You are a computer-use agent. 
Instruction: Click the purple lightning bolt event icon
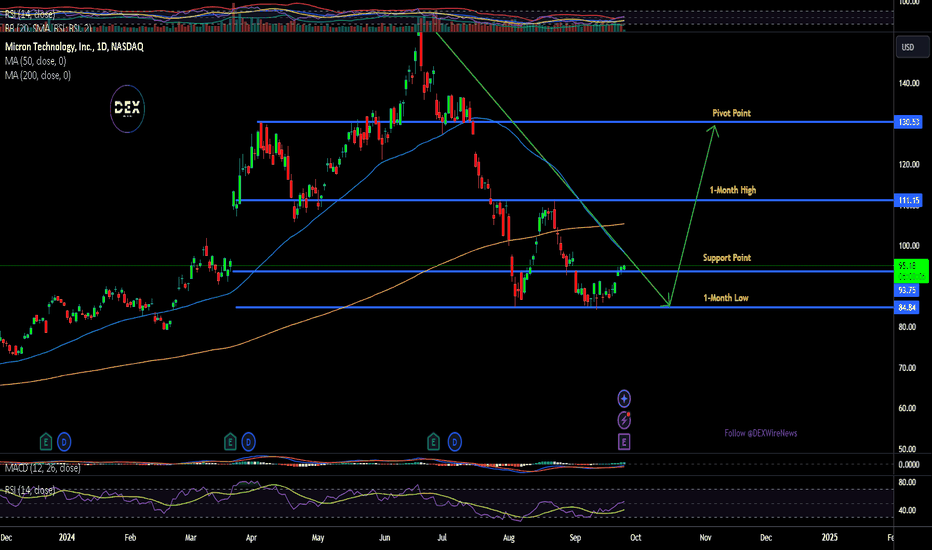pos(624,420)
